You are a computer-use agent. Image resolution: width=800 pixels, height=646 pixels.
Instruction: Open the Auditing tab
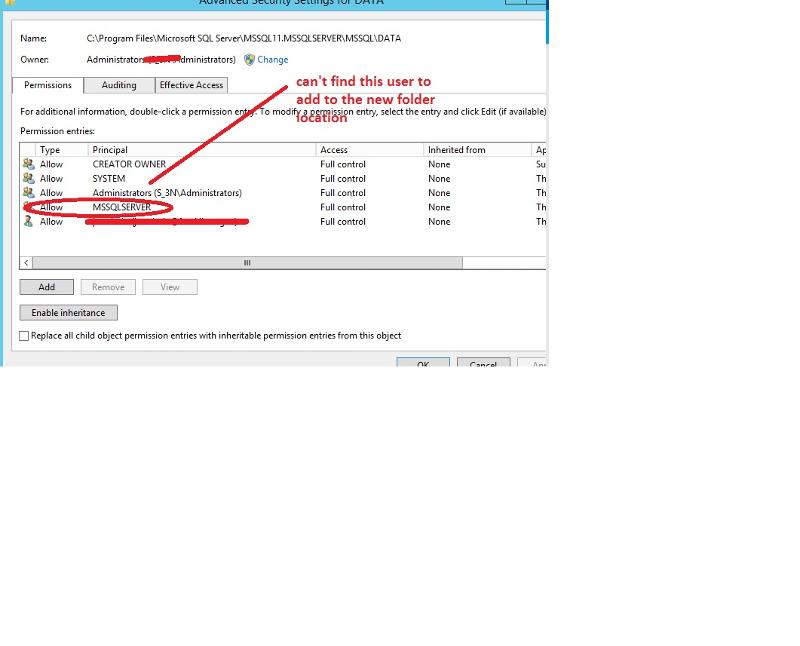(119, 85)
